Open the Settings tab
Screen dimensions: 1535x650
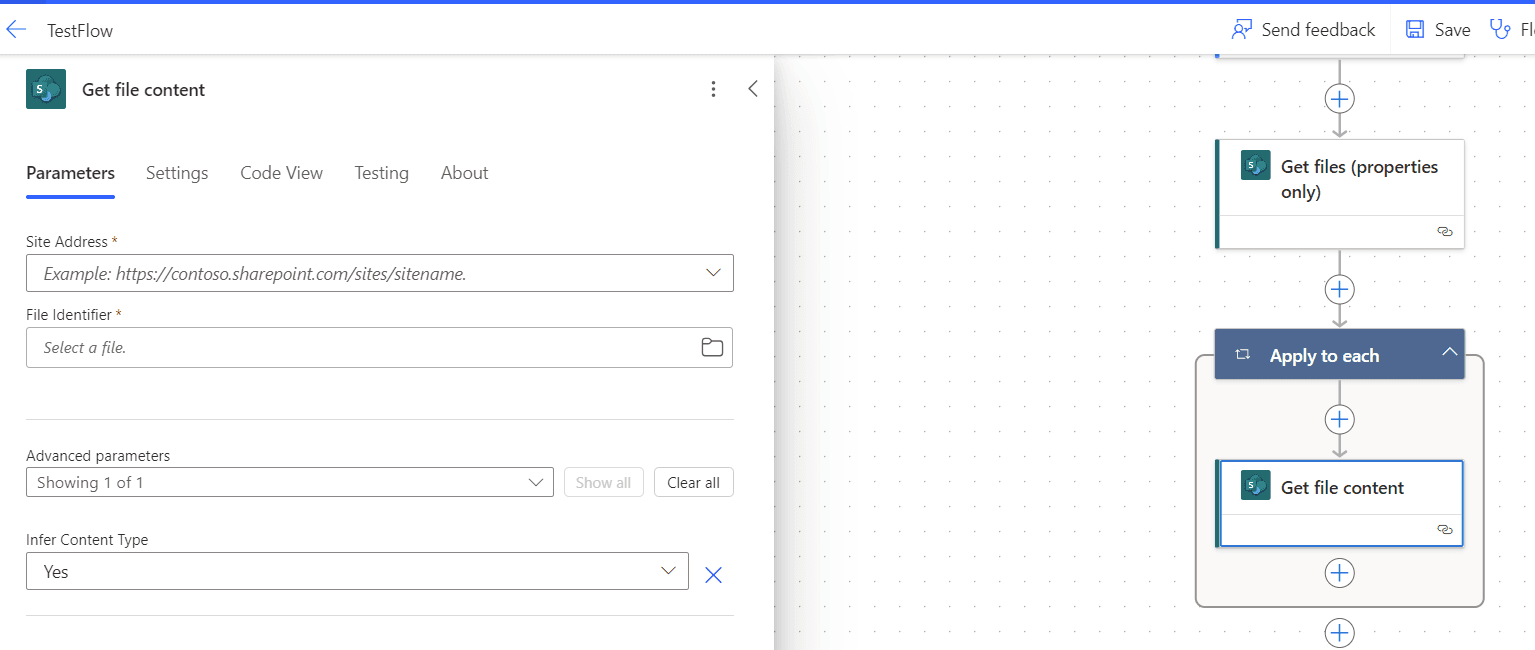pos(176,172)
